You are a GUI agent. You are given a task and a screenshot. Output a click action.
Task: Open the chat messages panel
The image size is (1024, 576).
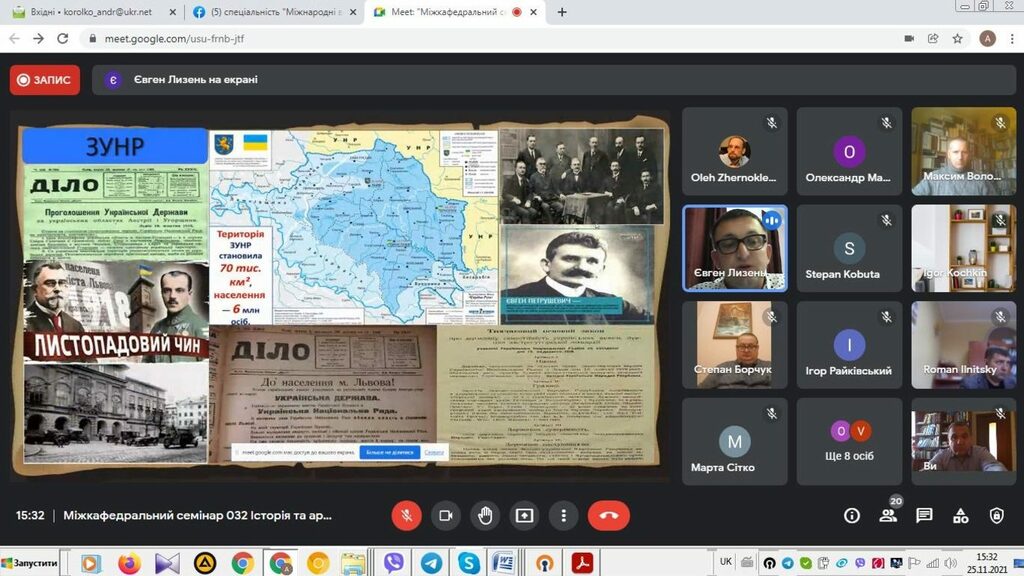point(924,515)
